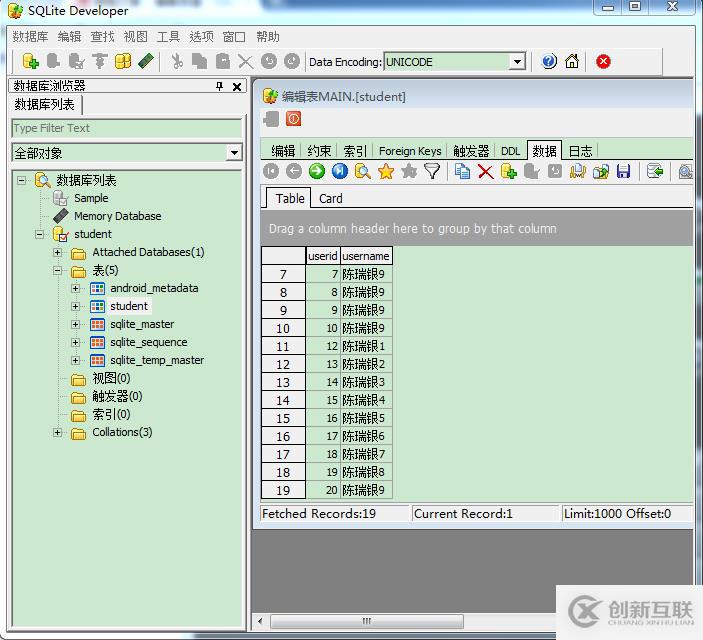Click the userid cell with value 20
The image size is (703, 640).
(x=323, y=490)
